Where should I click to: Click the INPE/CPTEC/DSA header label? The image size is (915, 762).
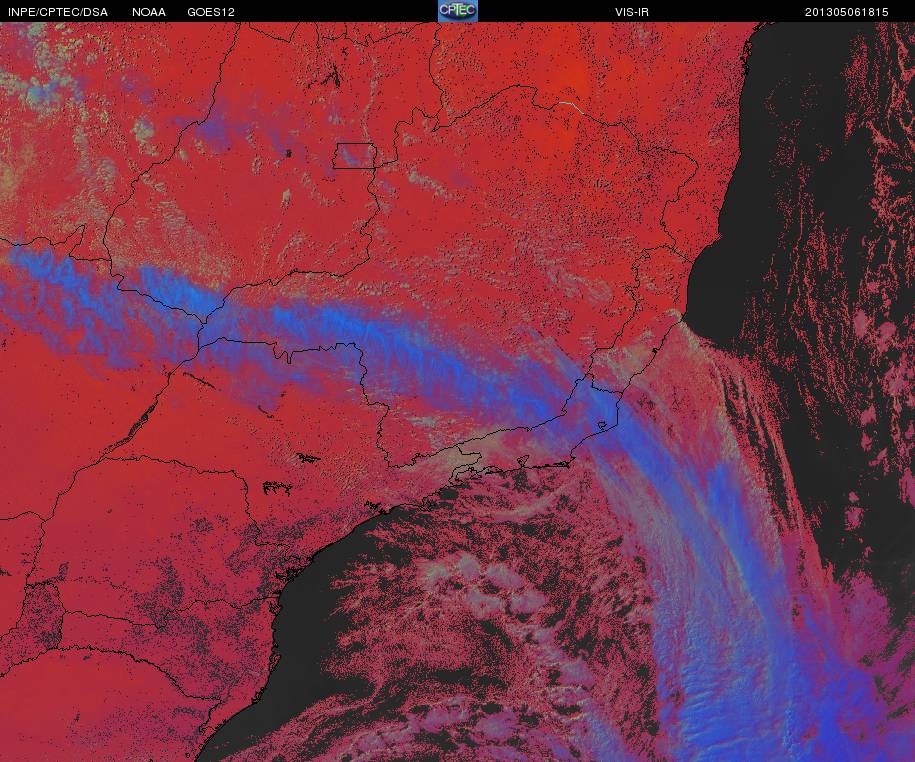[x=58, y=12]
